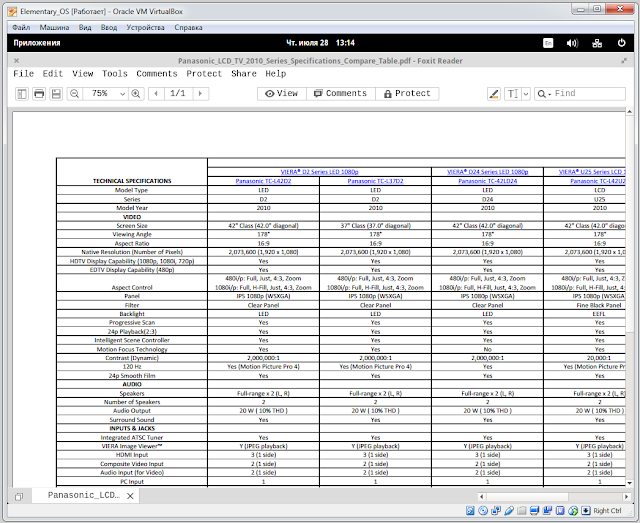The height and width of the screenshot is (523, 640).
Task: Open the Приложения applications menu
Action: pyautogui.click(x=37, y=43)
